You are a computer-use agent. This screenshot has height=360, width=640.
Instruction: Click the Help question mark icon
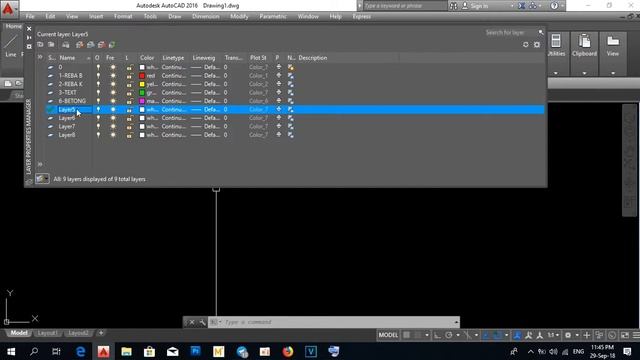point(554,6)
